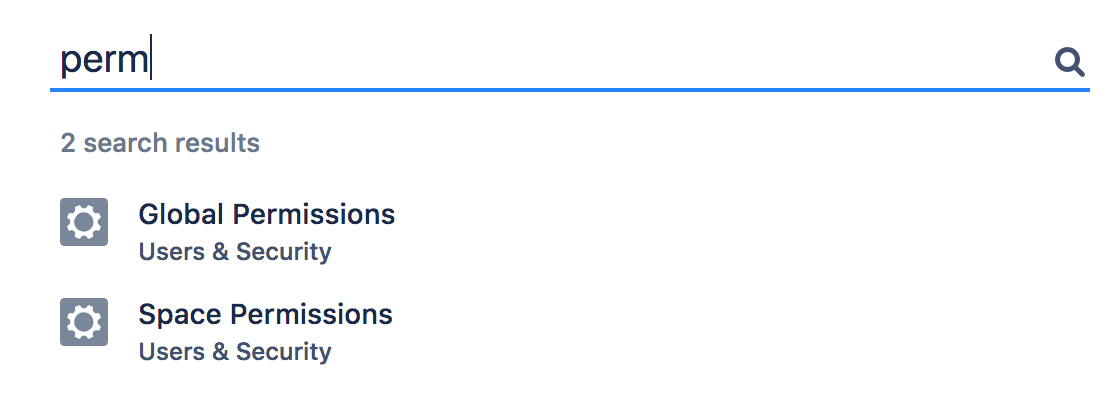This screenshot has width=1116, height=412.
Task: Select the gear icon beside Global Permissions
Action: (x=84, y=222)
